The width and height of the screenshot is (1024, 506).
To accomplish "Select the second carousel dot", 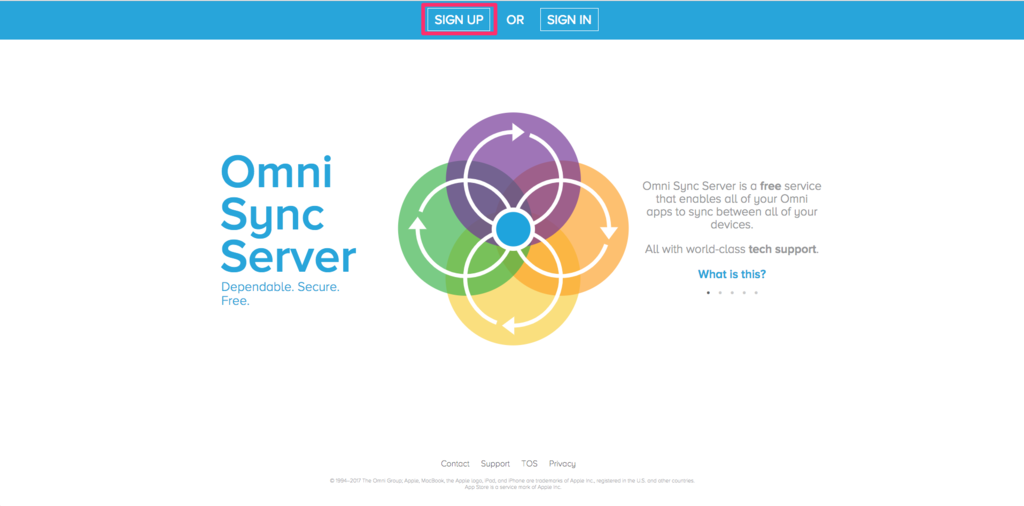I will [720, 293].
